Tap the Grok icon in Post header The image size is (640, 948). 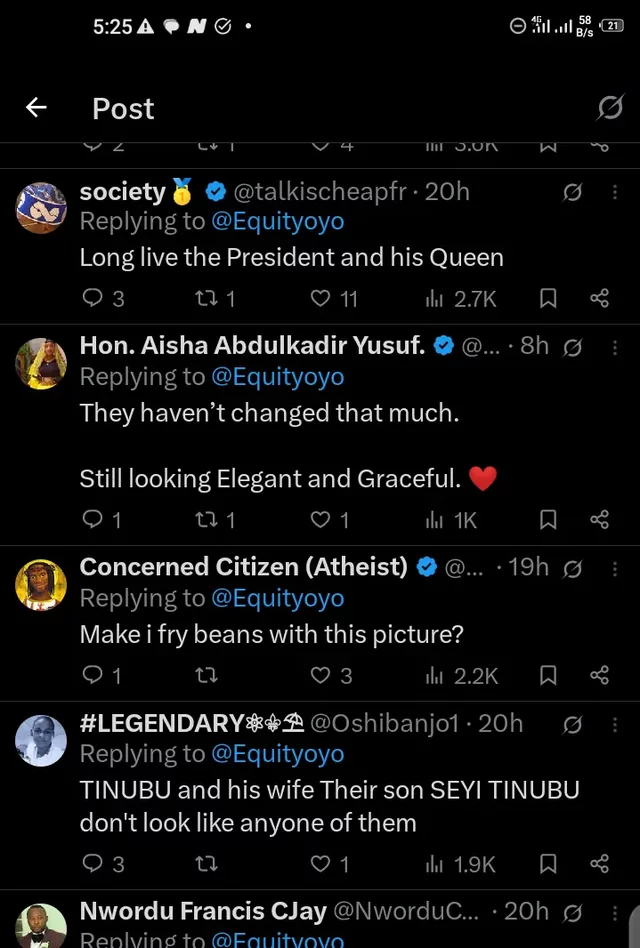pyautogui.click(x=609, y=108)
